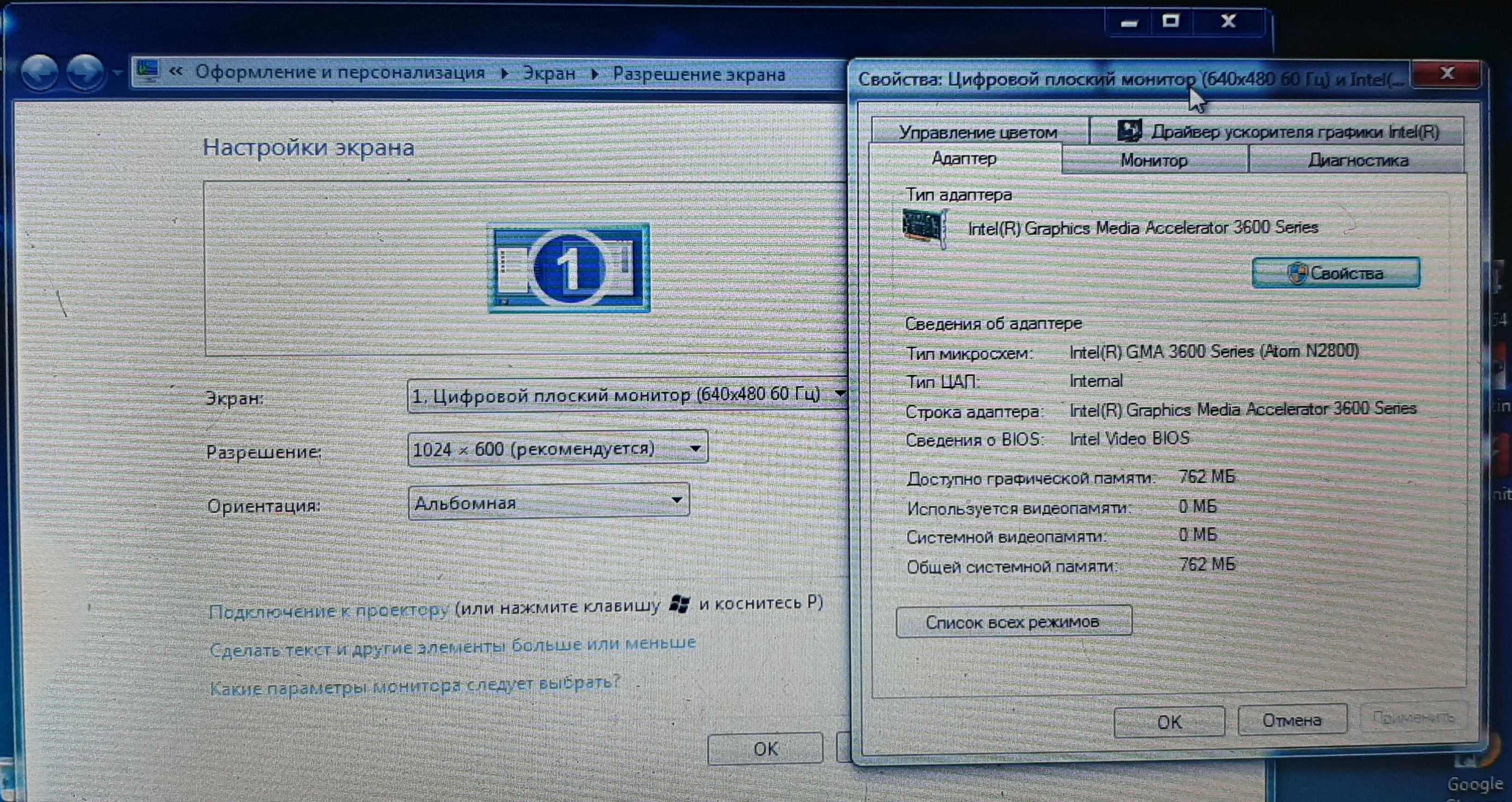This screenshot has width=1512, height=802.
Task: Click the double chevron in the breadcrumb
Action: (176, 72)
